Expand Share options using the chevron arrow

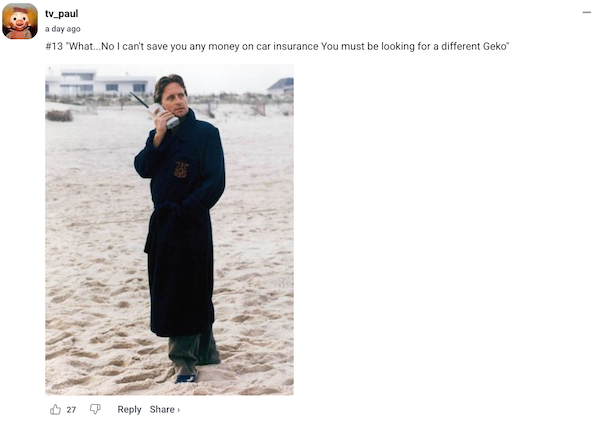[178, 410]
